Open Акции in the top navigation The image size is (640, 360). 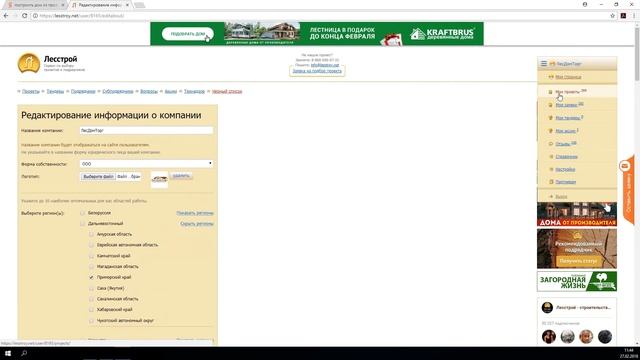pyautogui.click(x=171, y=91)
